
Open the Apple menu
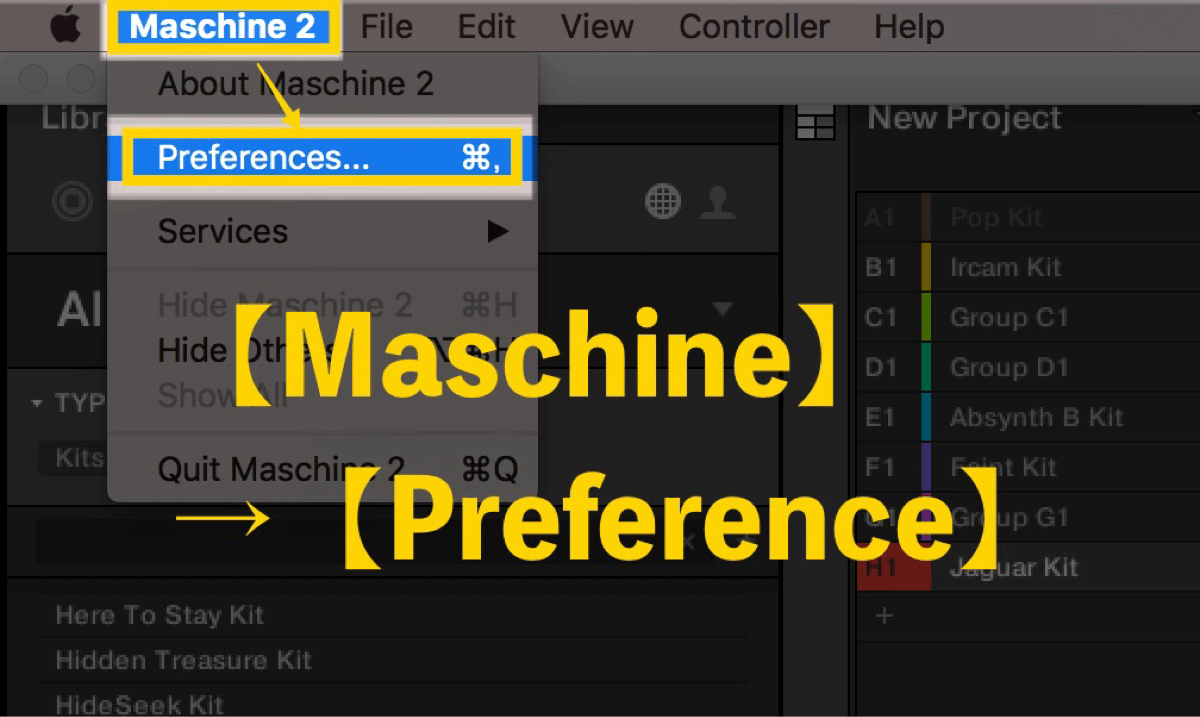pos(67,26)
